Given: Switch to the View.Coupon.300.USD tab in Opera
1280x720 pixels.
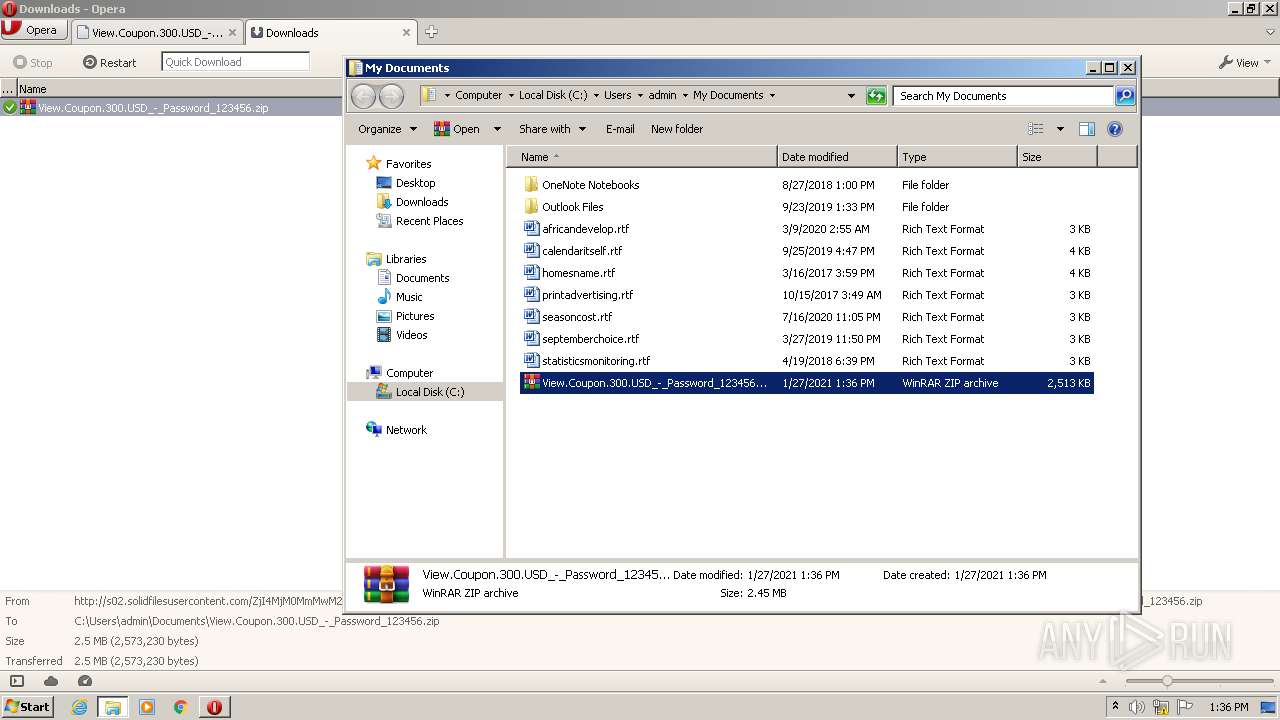Looking at the screenshot, I should [x=158, y=32].
